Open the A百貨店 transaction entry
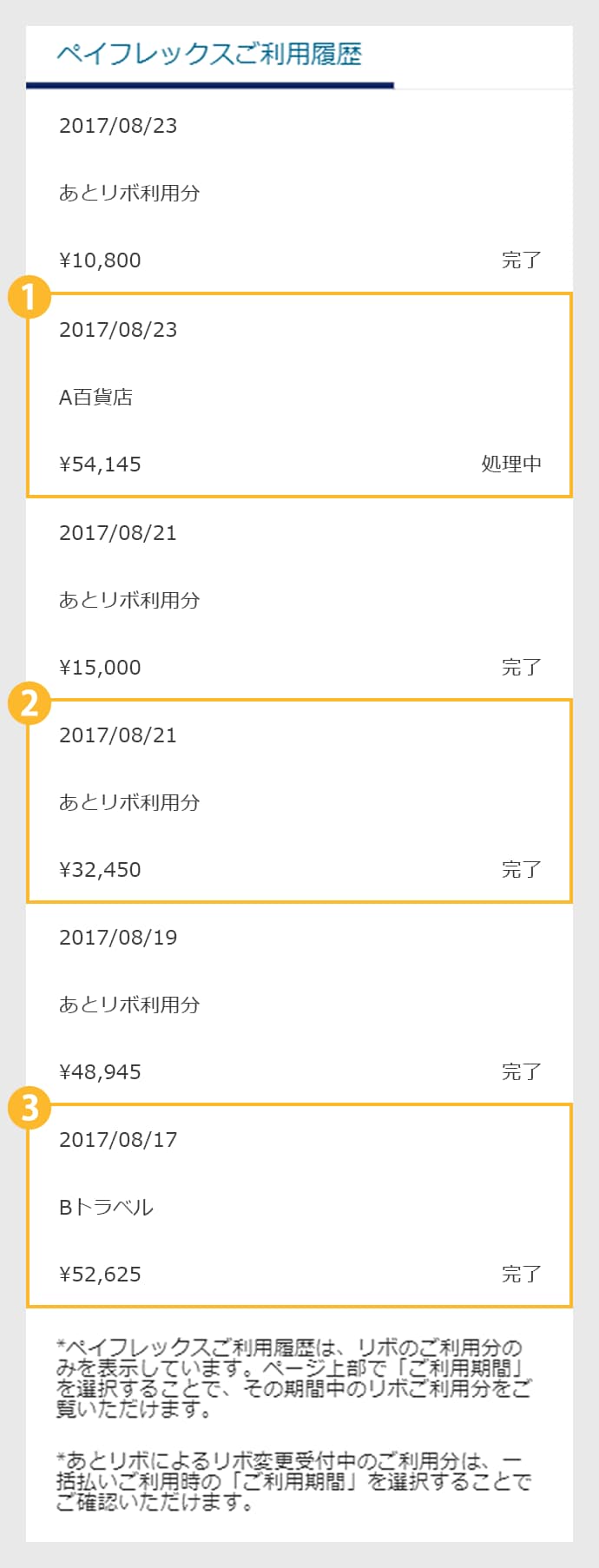 96,398
